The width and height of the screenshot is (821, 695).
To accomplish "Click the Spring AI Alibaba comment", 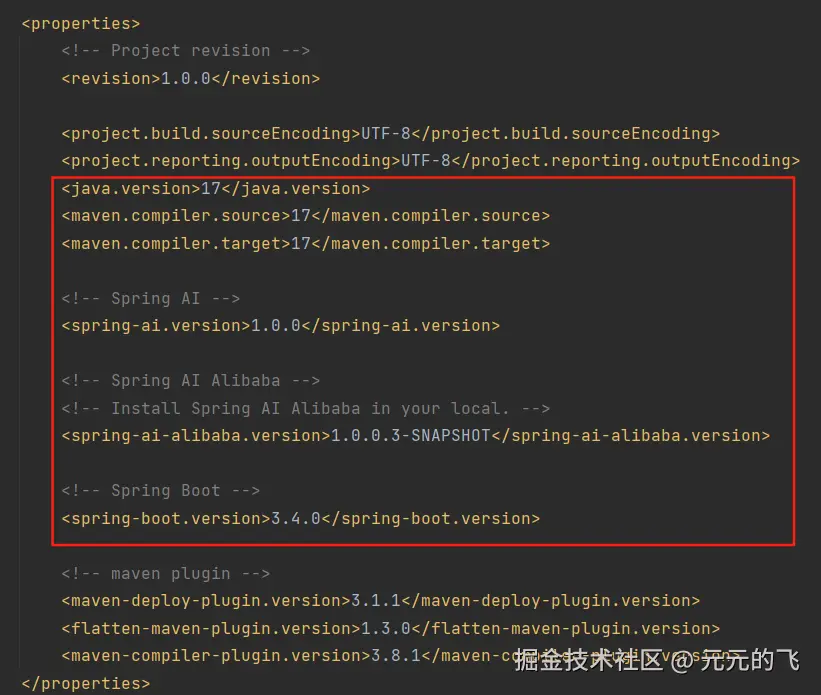I will (190, 381).
